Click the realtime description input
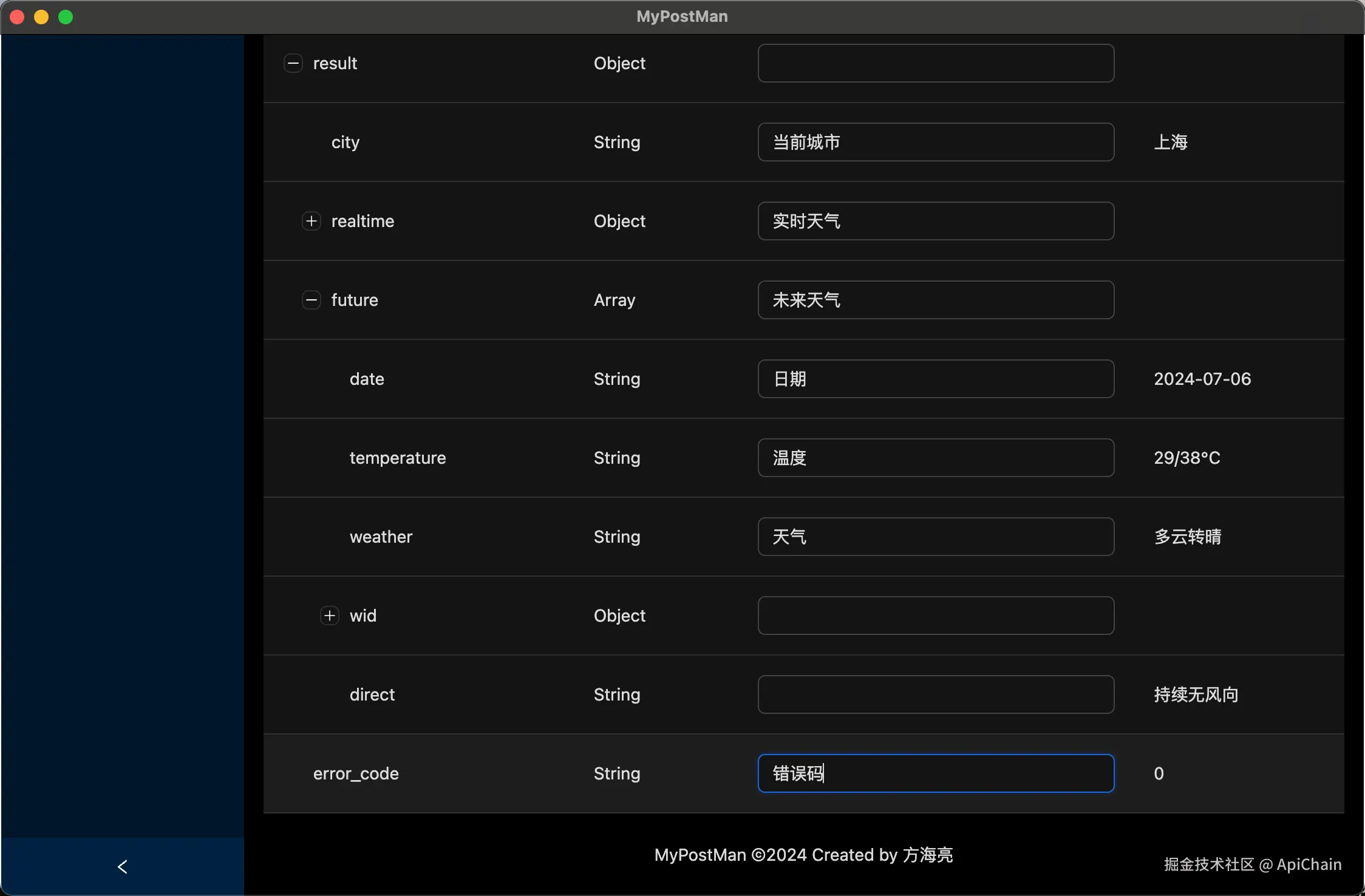1365x896 pixels. [935, 221]
